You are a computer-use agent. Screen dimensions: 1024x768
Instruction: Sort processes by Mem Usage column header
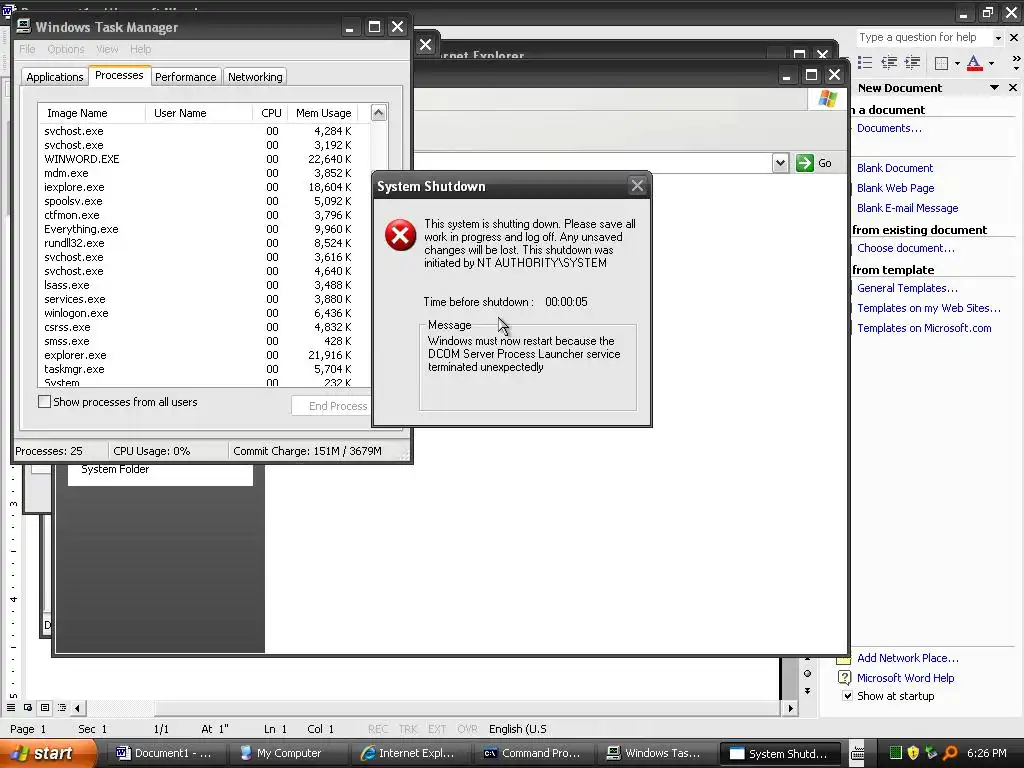tap(323, 113)
